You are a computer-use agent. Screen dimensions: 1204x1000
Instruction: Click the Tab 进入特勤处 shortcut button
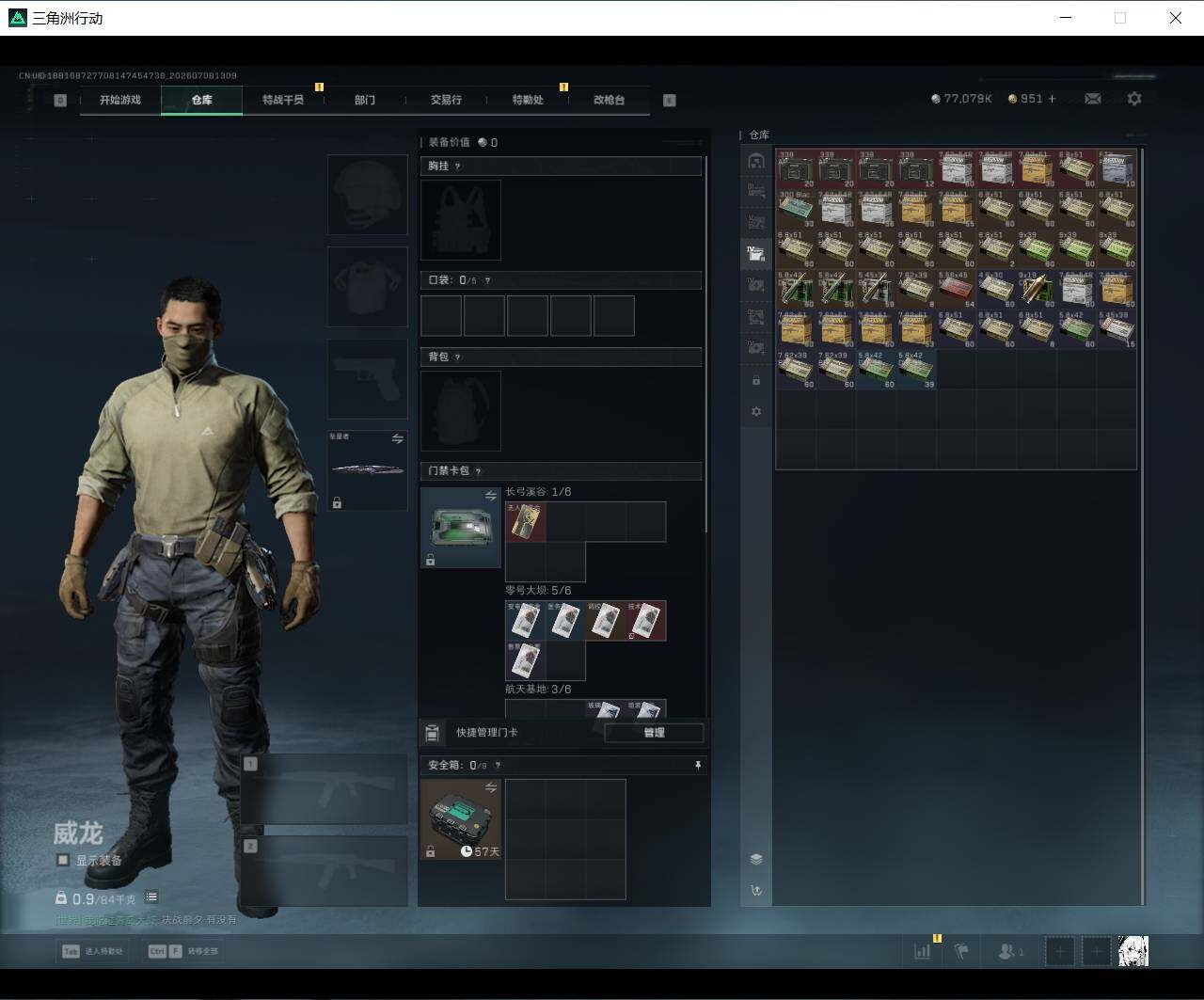coord(95,951)
